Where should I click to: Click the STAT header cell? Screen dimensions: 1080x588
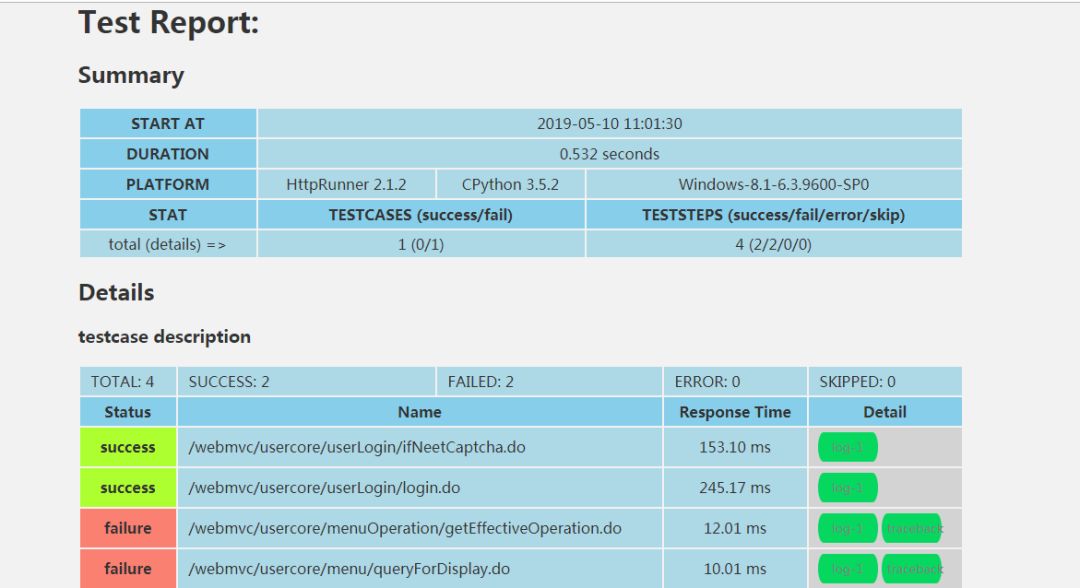168,215
